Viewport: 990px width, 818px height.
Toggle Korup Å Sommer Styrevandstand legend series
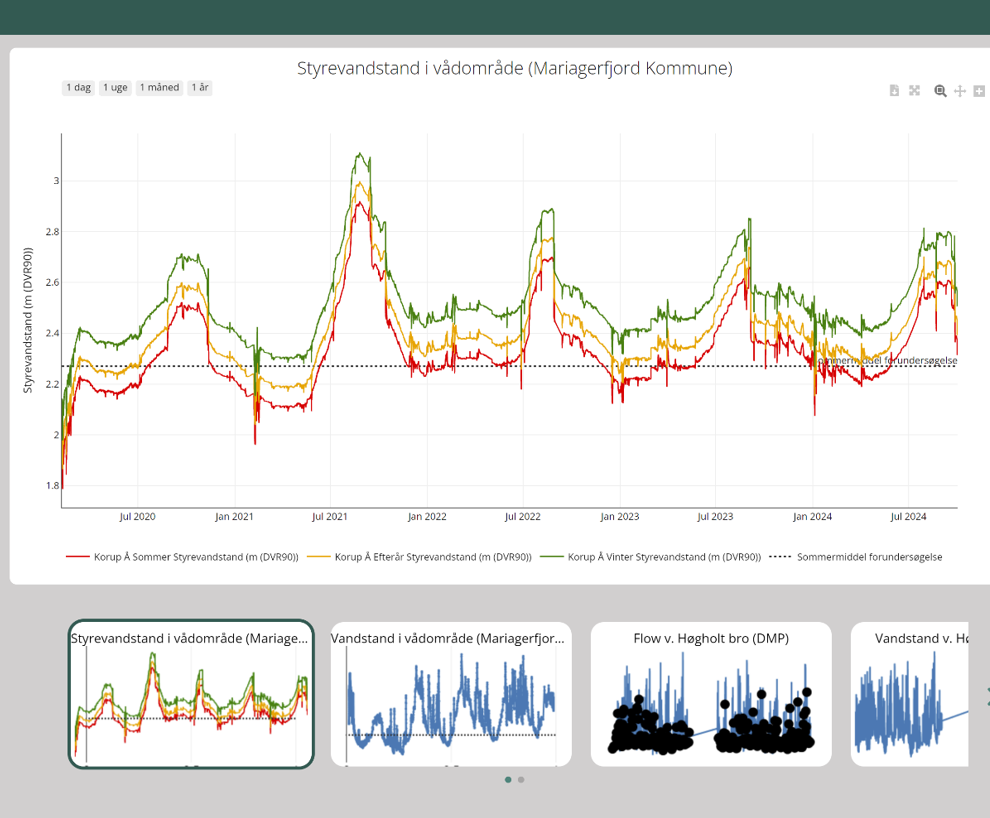click(182, 557)
